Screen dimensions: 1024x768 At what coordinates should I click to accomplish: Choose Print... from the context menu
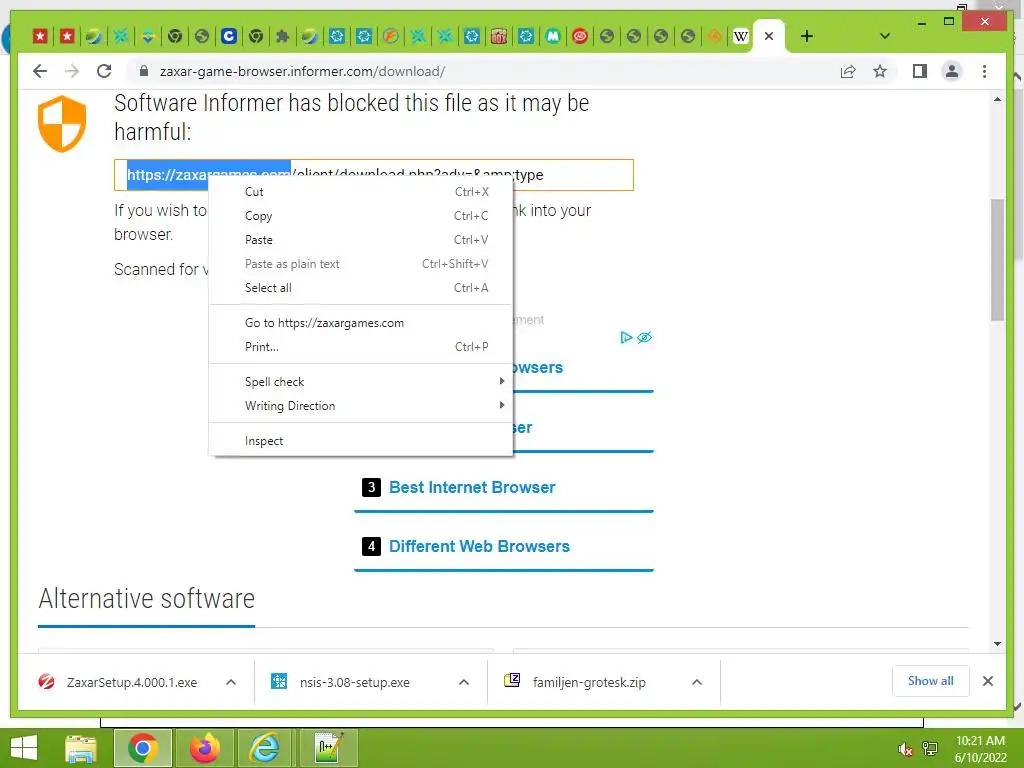coord(360,347)
